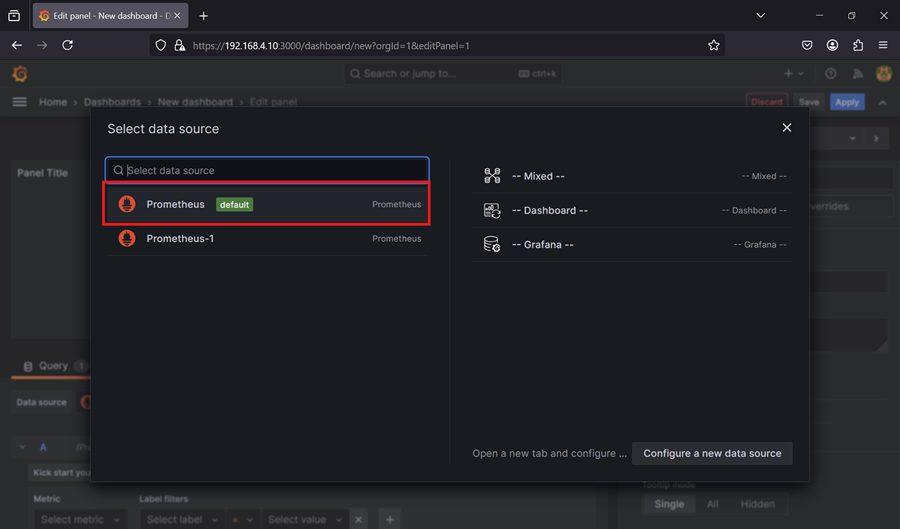Click the Prometheus flame icon in default row
Viewport: 900px width, 529px height.
point(127,204)
